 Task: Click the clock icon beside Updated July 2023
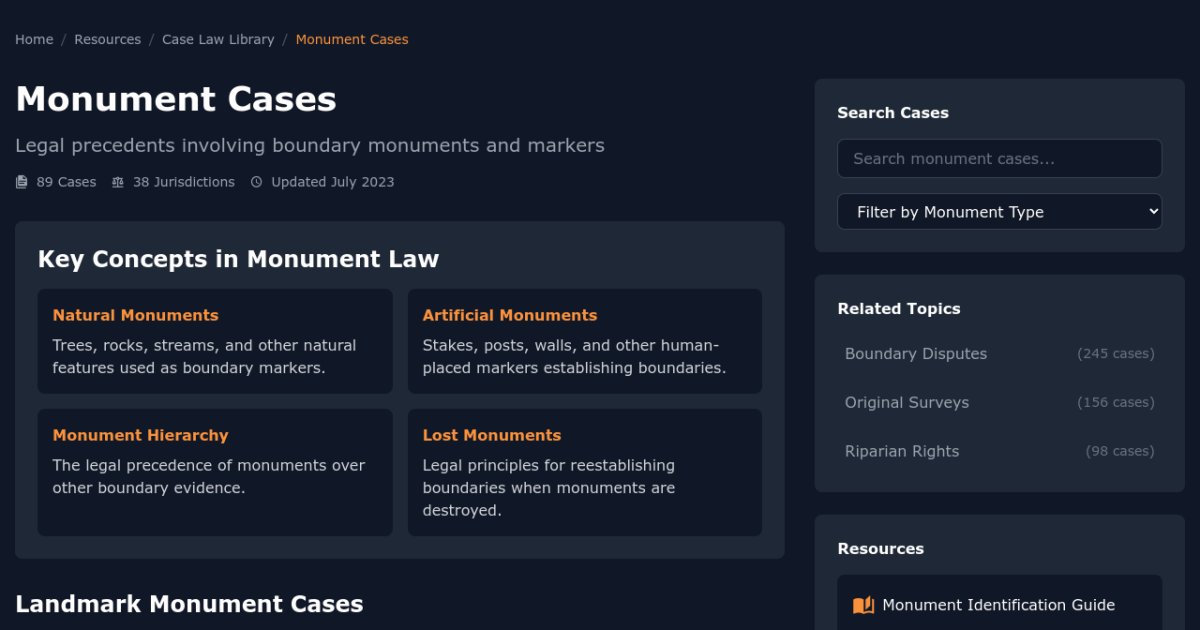click(256, 182)
